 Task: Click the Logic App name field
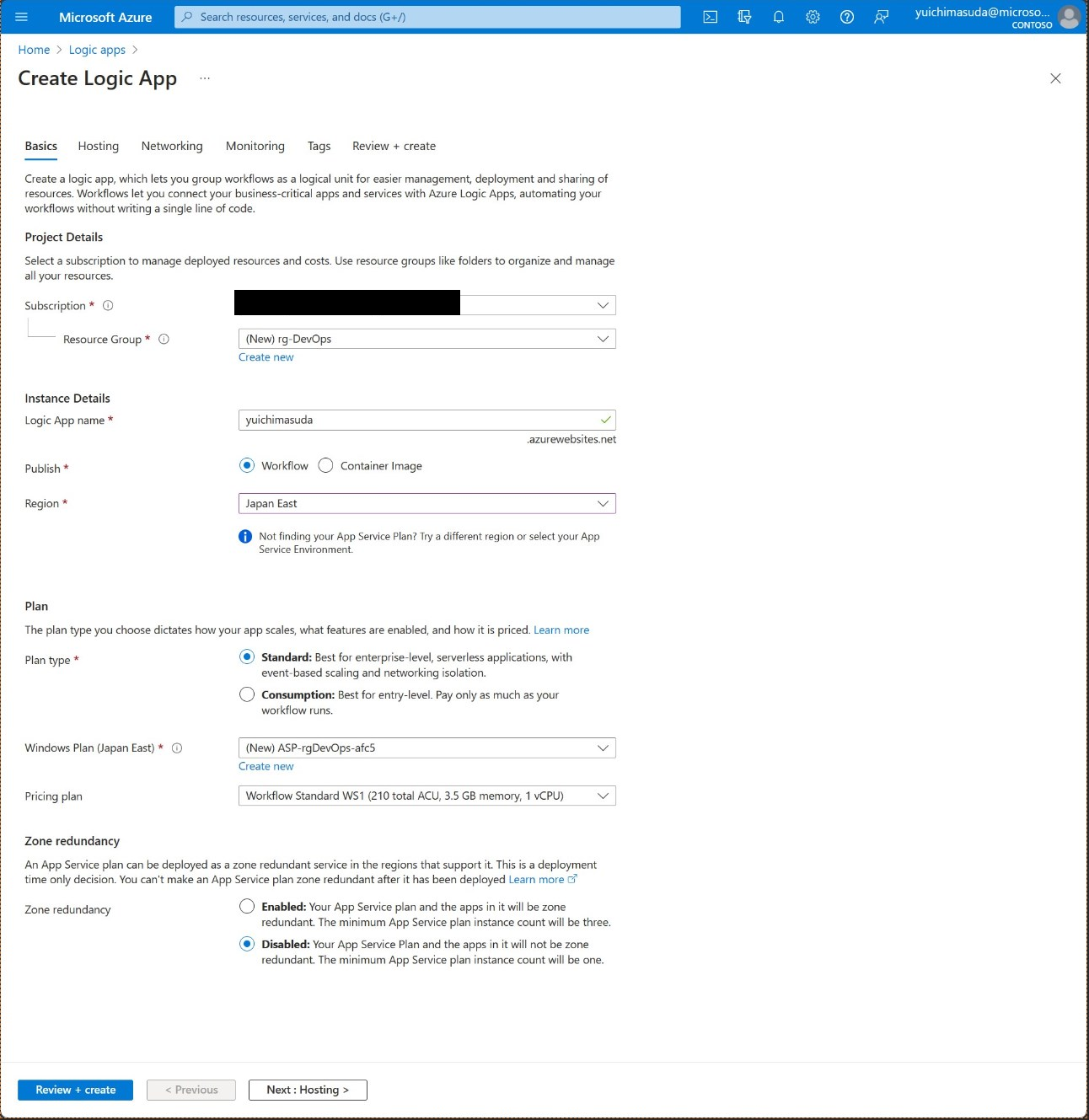point(427,420)
